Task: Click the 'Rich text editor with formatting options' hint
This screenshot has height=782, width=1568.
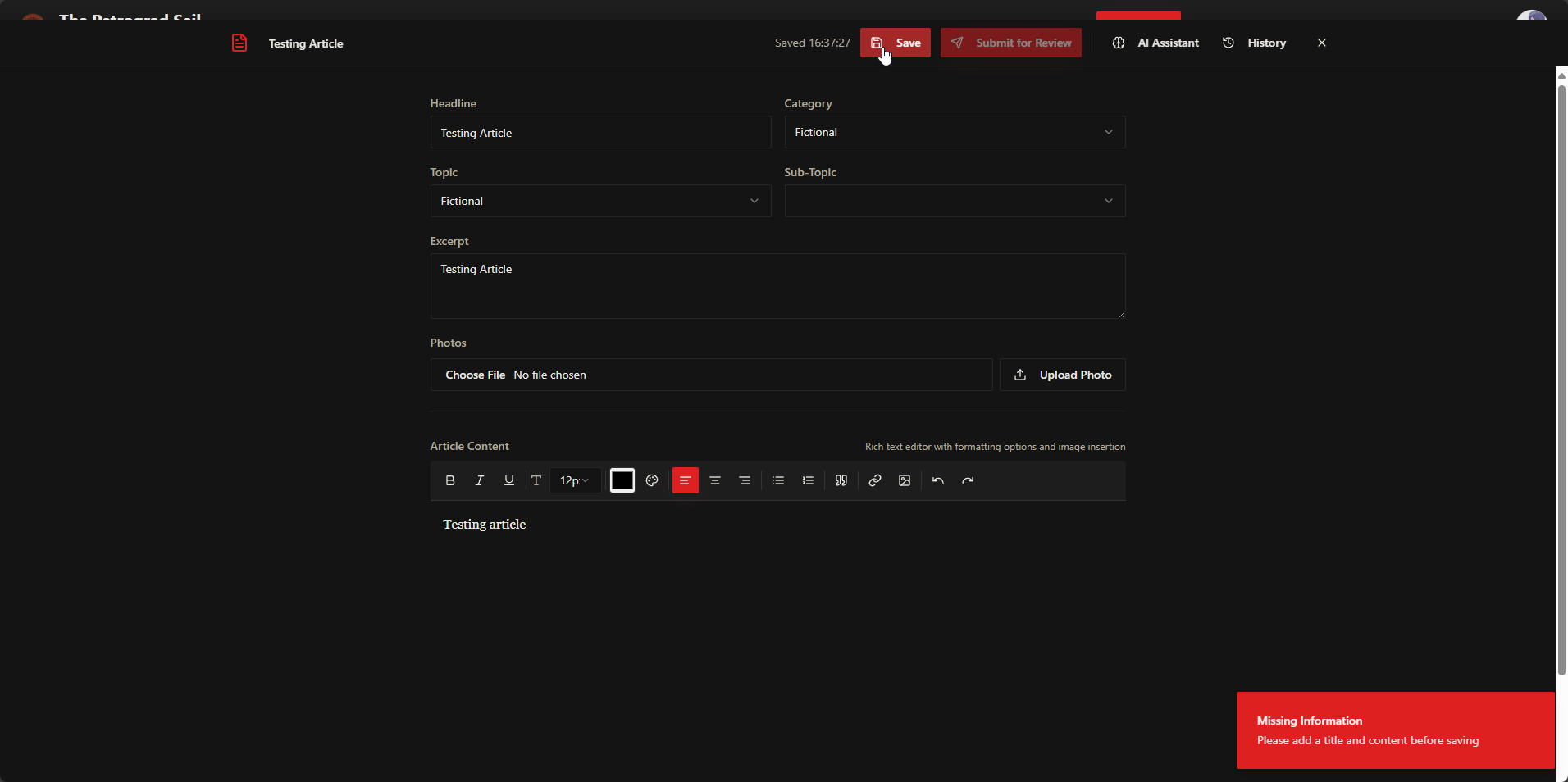Action: click(x=995, y=447)
